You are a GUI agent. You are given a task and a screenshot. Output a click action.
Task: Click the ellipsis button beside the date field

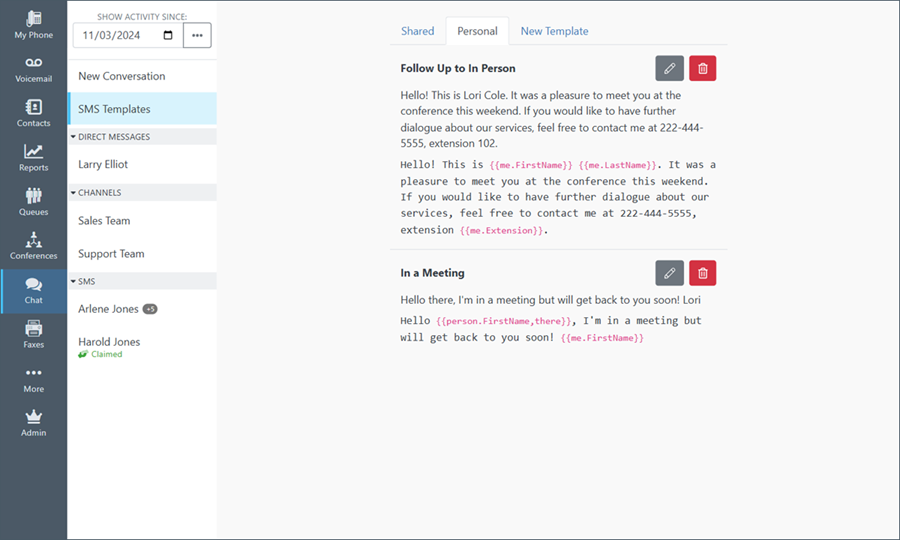pos(197,35)
